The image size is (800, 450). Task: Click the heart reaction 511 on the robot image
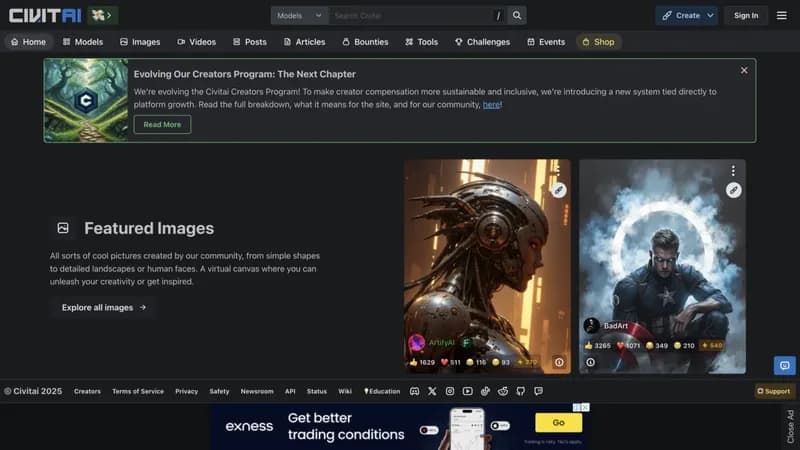click(x=451, y=362)
